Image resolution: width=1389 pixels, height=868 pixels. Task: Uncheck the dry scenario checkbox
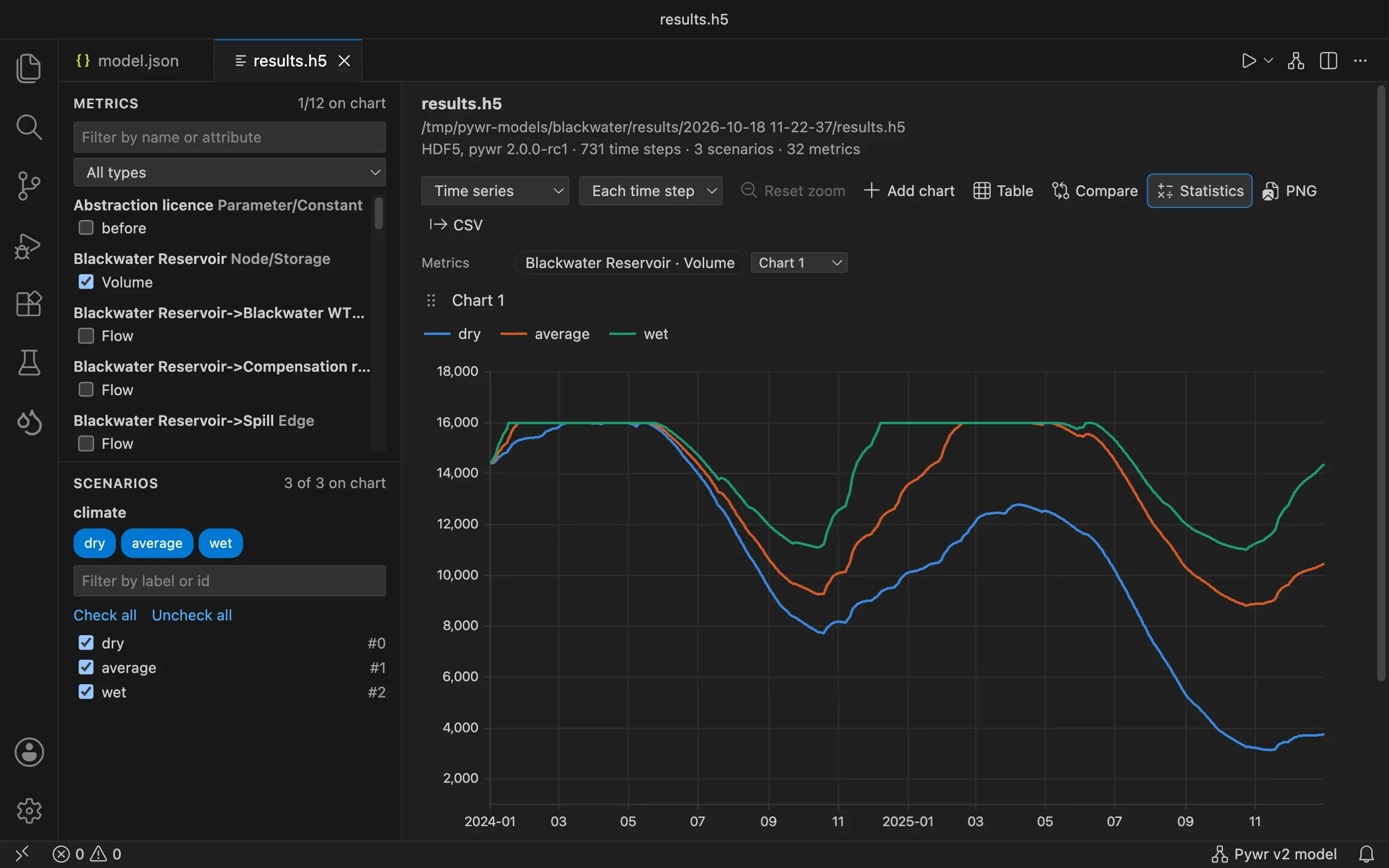pos(86,642)
